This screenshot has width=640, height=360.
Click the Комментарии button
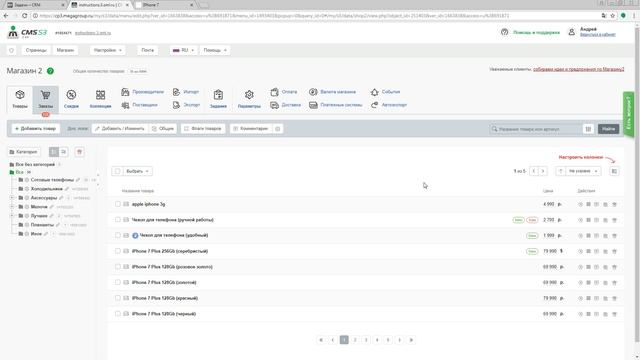point(251,129)
